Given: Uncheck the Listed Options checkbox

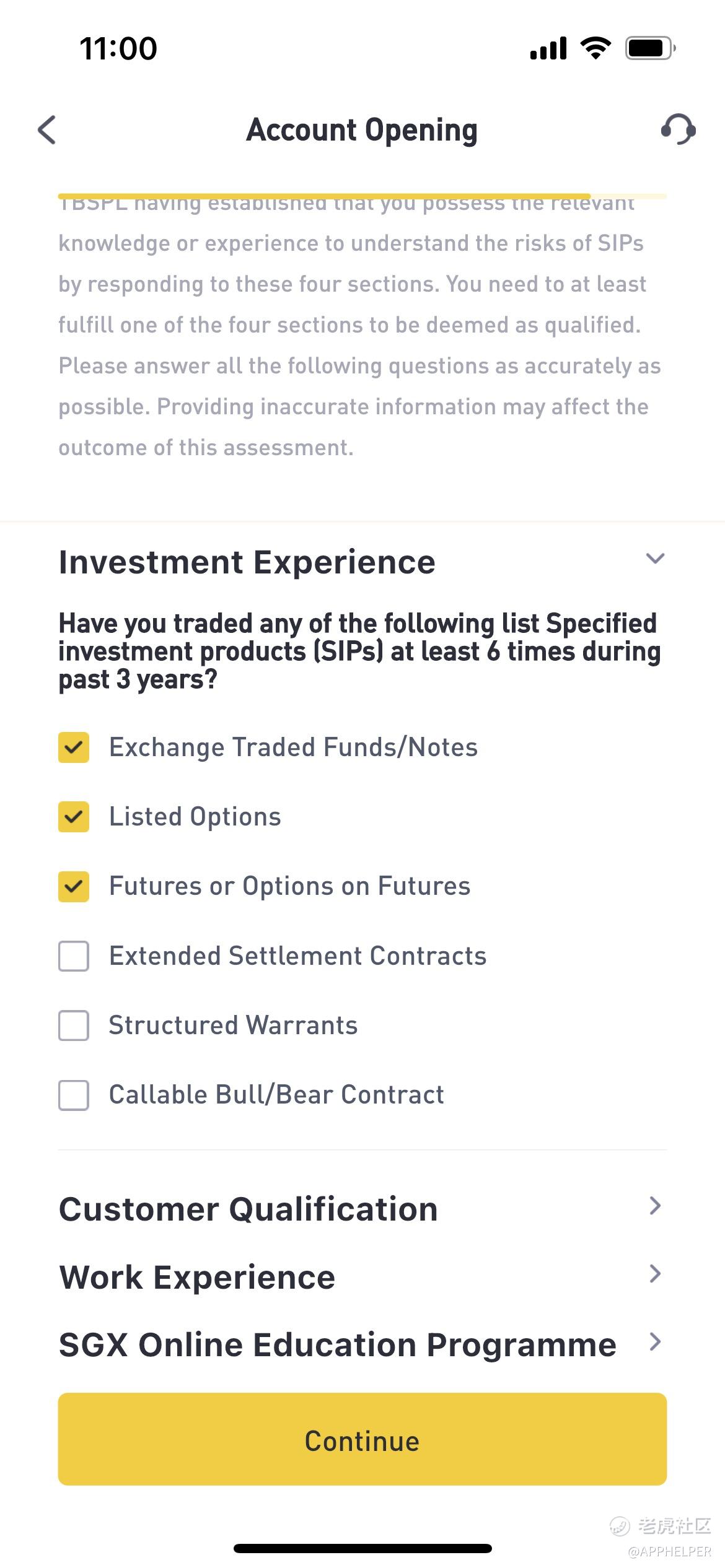Looking at the screenshot, I should point(74,817).
